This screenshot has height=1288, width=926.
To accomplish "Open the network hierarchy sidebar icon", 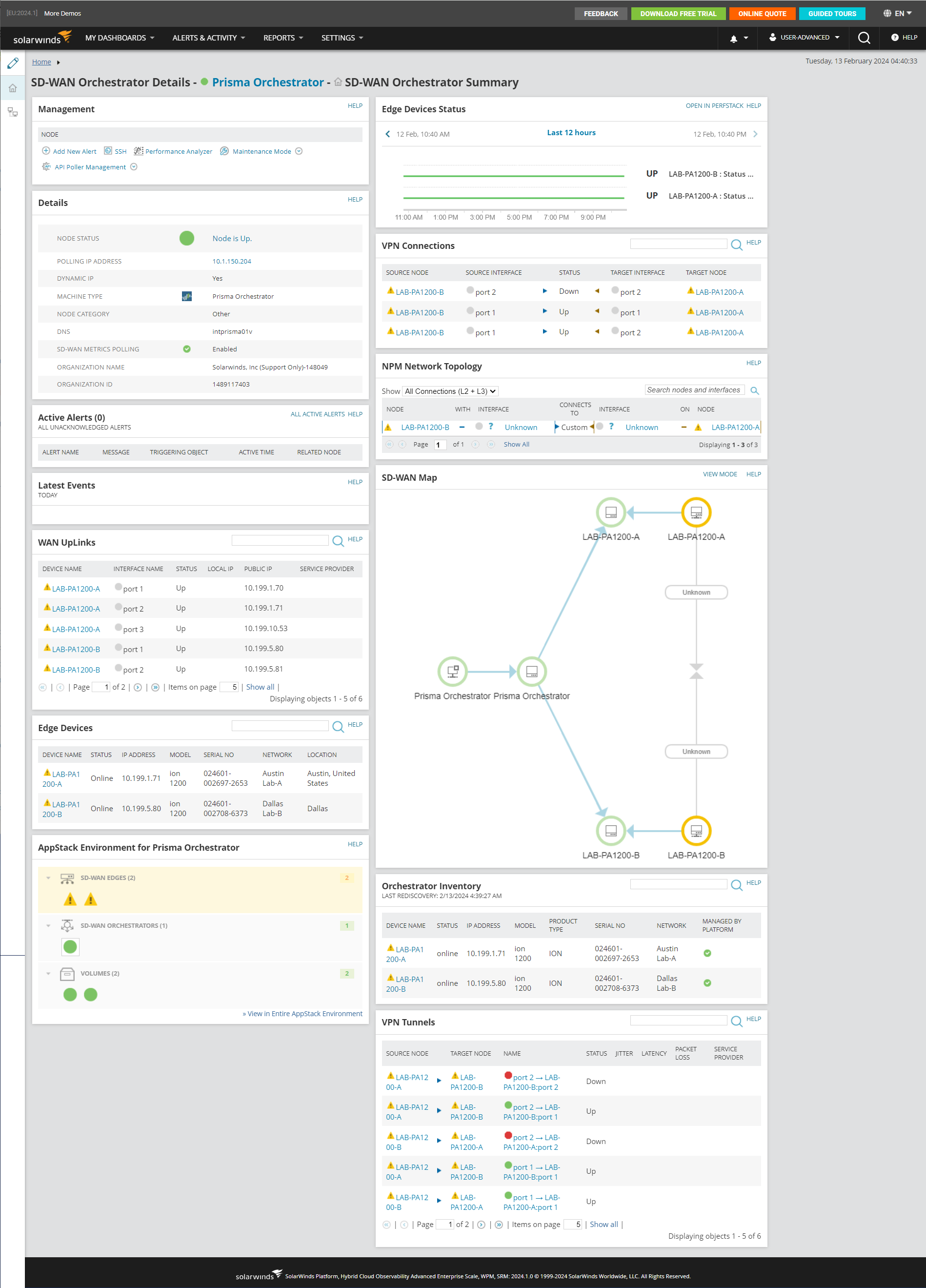I will pyautogui.click(x=13, y=112).
